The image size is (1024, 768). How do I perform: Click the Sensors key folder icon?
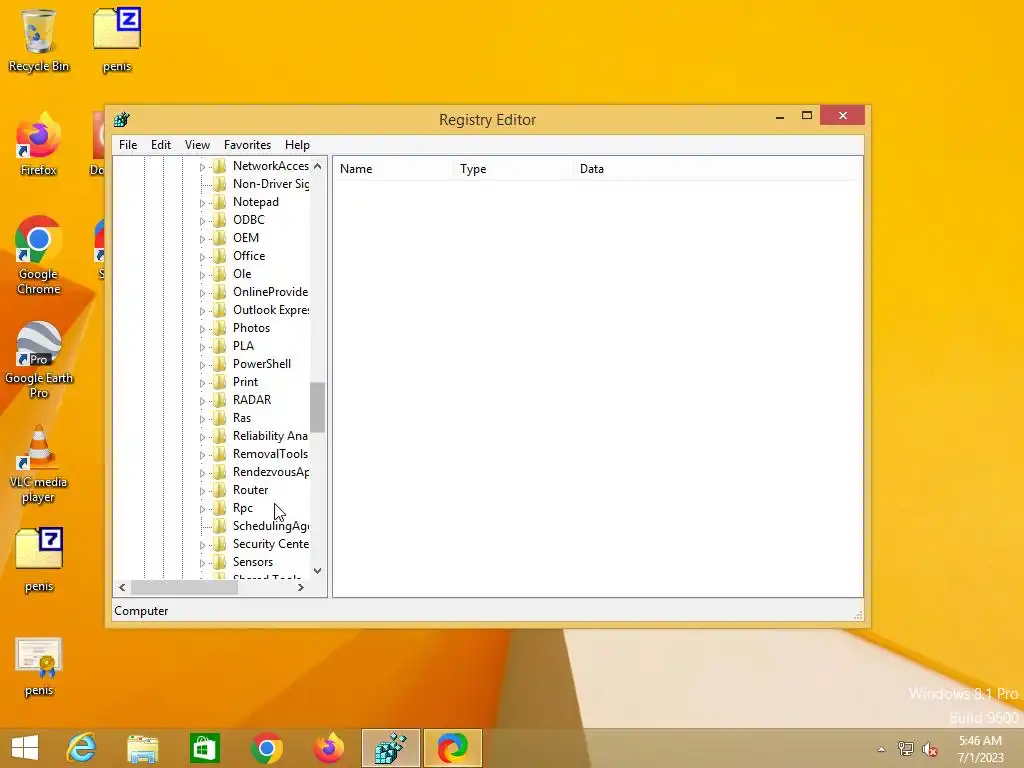[x=220, y=562]
